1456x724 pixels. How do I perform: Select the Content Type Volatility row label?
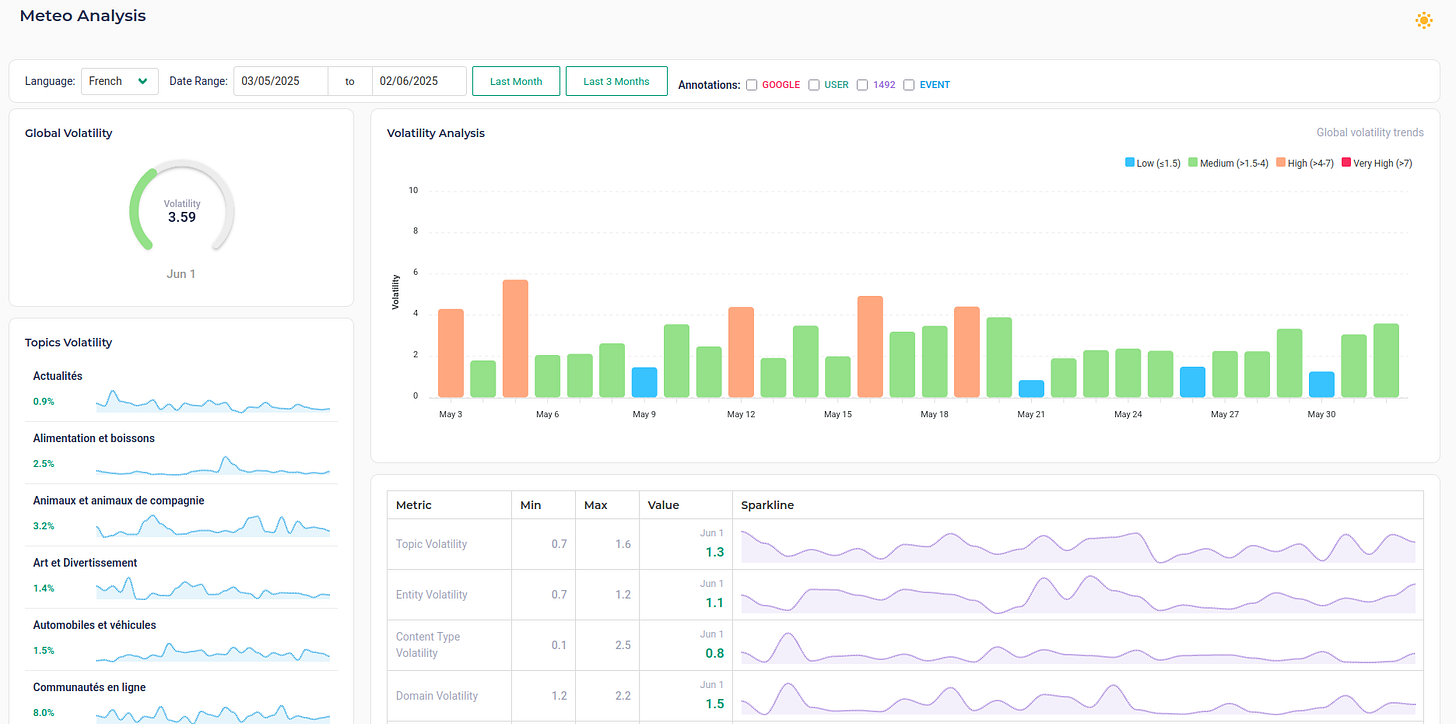coord(428,645)
